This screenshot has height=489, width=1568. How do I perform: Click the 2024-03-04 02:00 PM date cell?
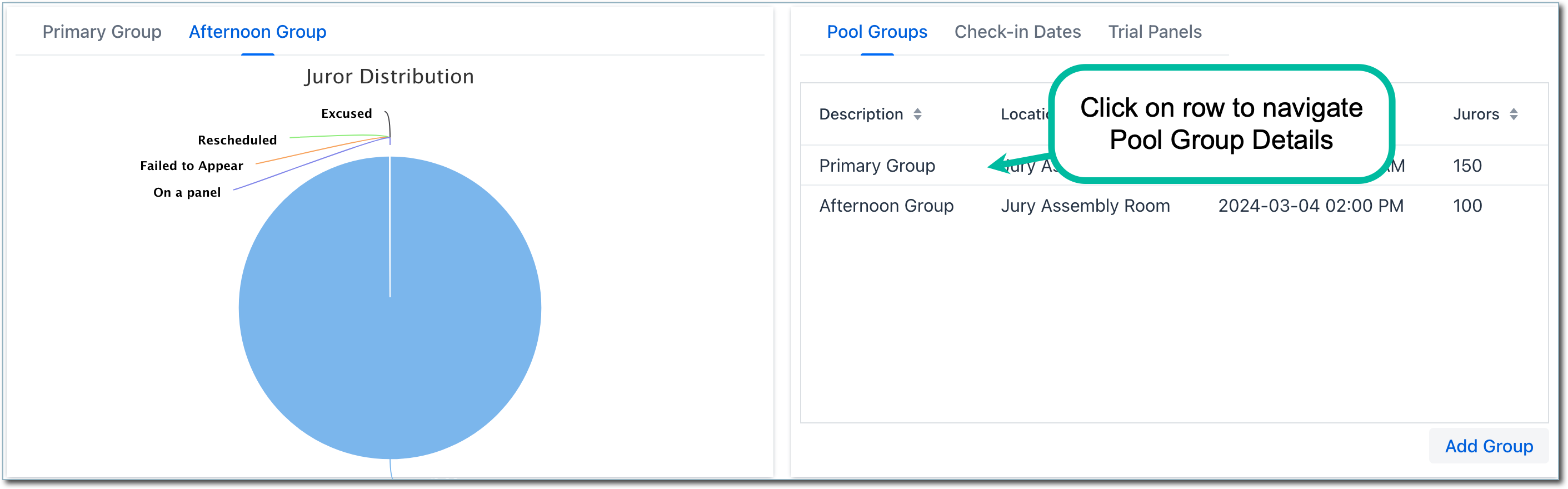(x=1311, y=206)
